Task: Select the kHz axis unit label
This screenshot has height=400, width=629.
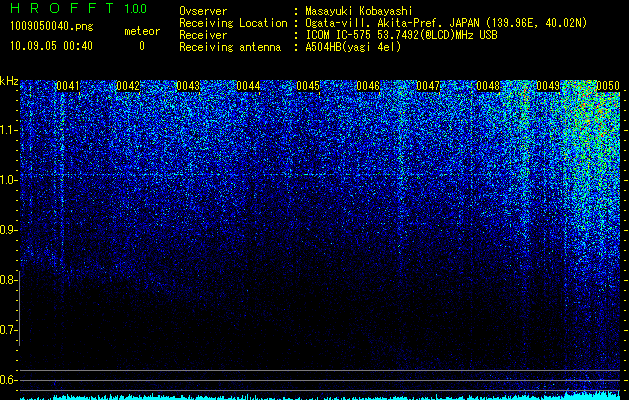Action: tap(9, 81)
